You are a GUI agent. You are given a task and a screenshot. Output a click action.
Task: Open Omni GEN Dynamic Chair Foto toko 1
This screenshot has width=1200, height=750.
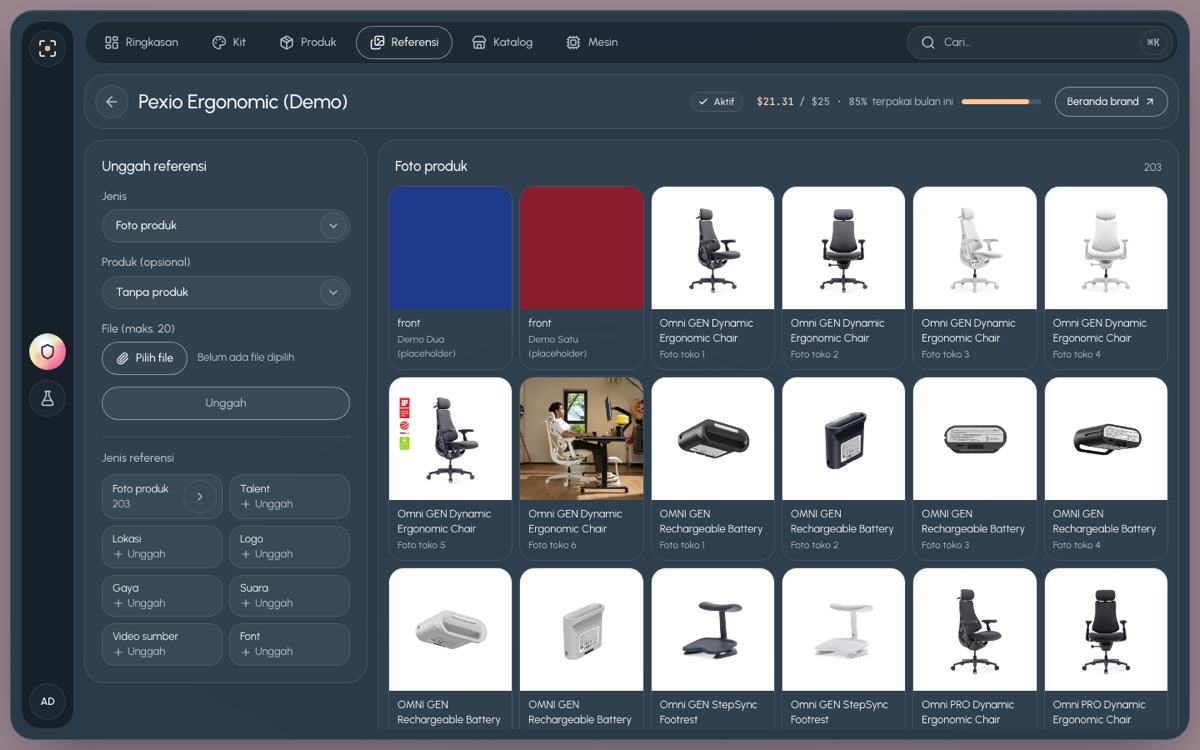pos(712,278)
